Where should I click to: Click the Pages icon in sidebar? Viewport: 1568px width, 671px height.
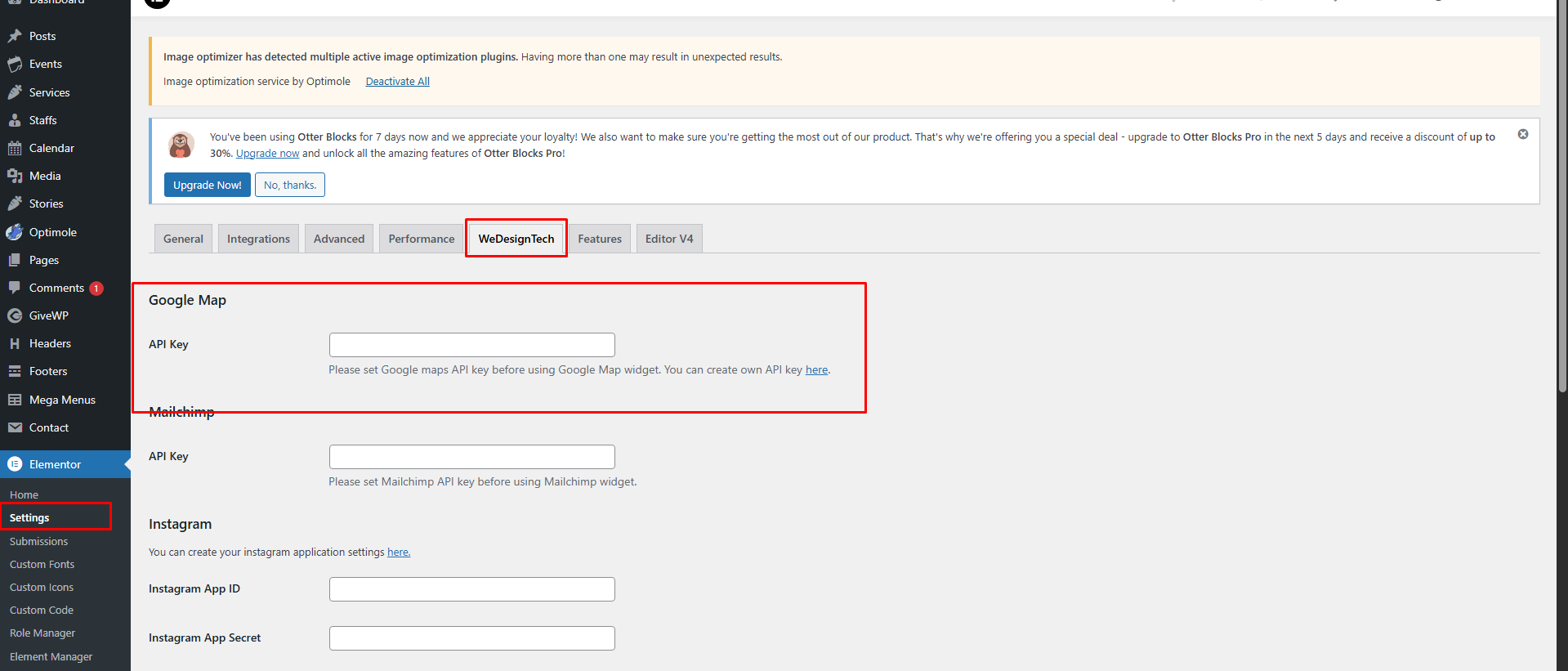(15, 260)
